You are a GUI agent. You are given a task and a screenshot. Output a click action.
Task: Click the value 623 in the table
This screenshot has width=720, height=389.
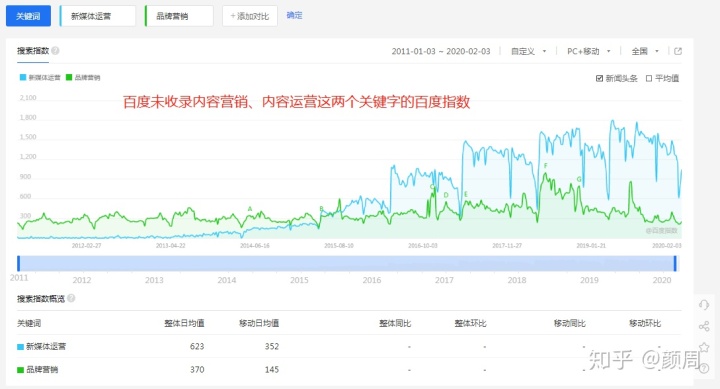pos(197,346)
